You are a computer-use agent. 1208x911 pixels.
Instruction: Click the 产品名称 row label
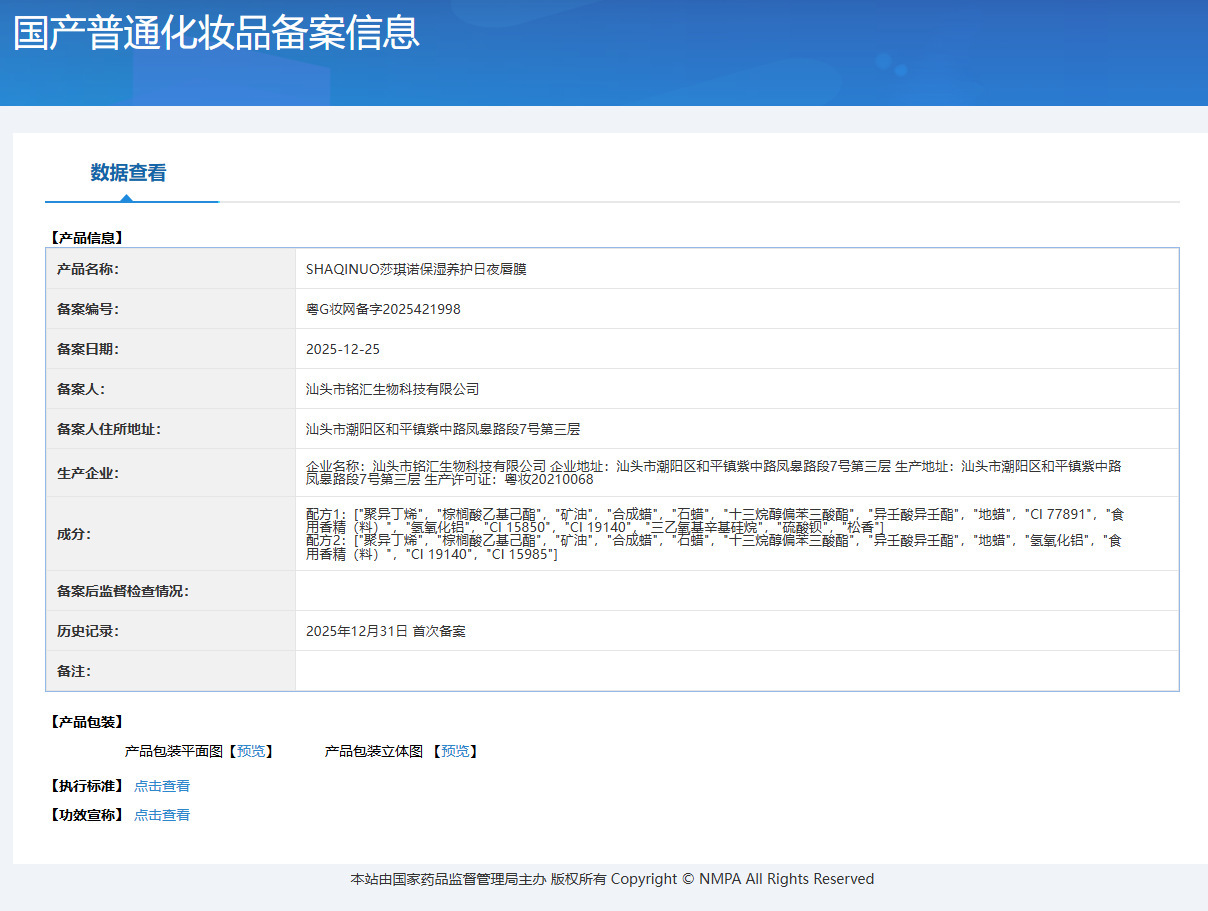click(88, 269)
